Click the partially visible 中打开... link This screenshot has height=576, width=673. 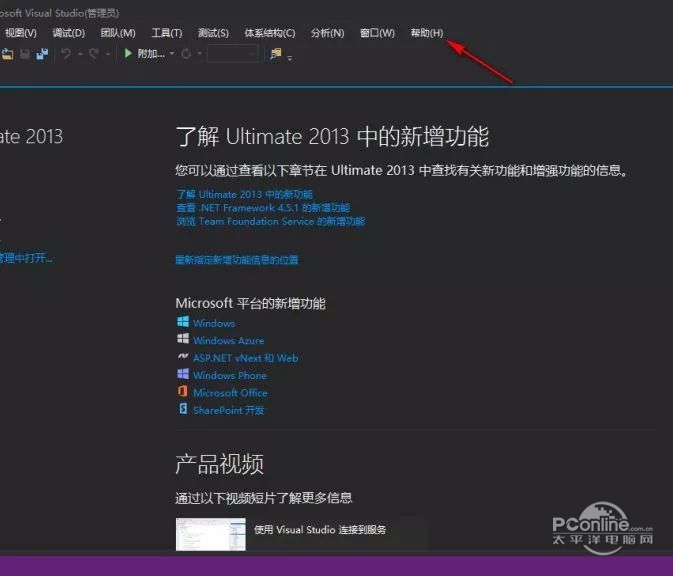point(26,258)
